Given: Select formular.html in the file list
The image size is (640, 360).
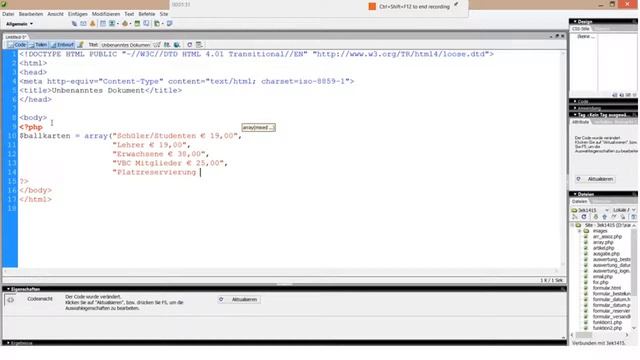Looking at the screenshot, I should 607,288.
